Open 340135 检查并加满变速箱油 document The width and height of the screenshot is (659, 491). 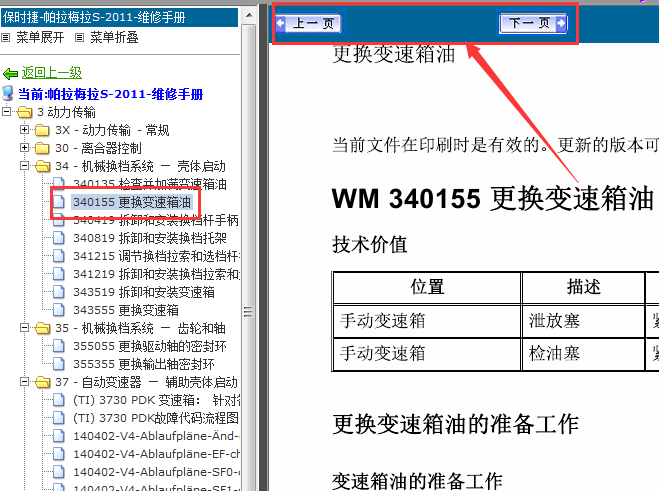(150, 184)
